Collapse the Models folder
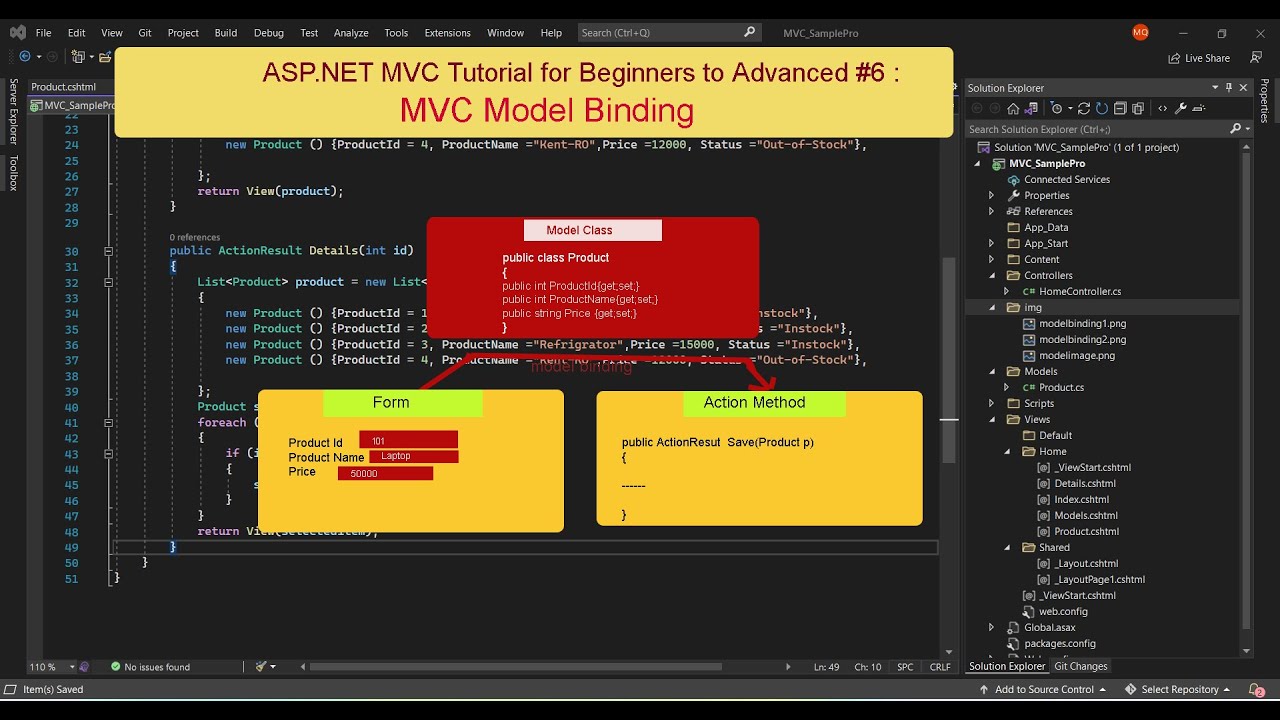The width and height of the screenshot is (1280, 720). (991, 371)
